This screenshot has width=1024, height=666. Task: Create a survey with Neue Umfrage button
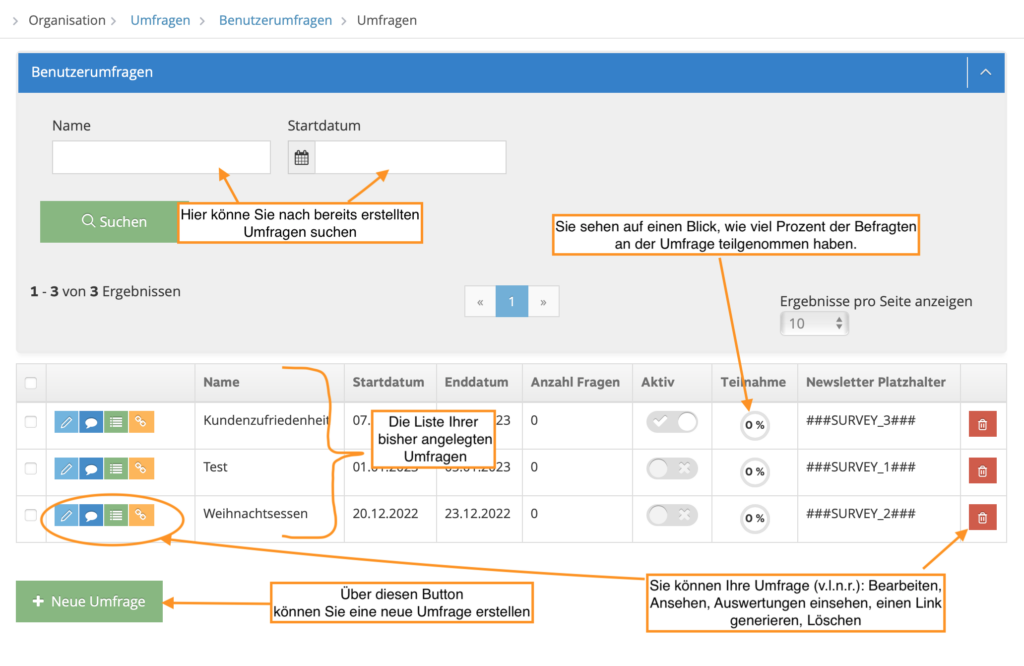(89, 601)
